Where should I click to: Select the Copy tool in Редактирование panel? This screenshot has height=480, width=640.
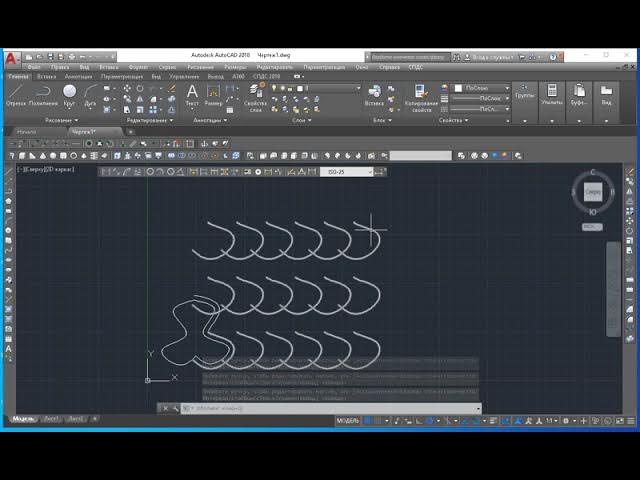(x=127, y=99)
